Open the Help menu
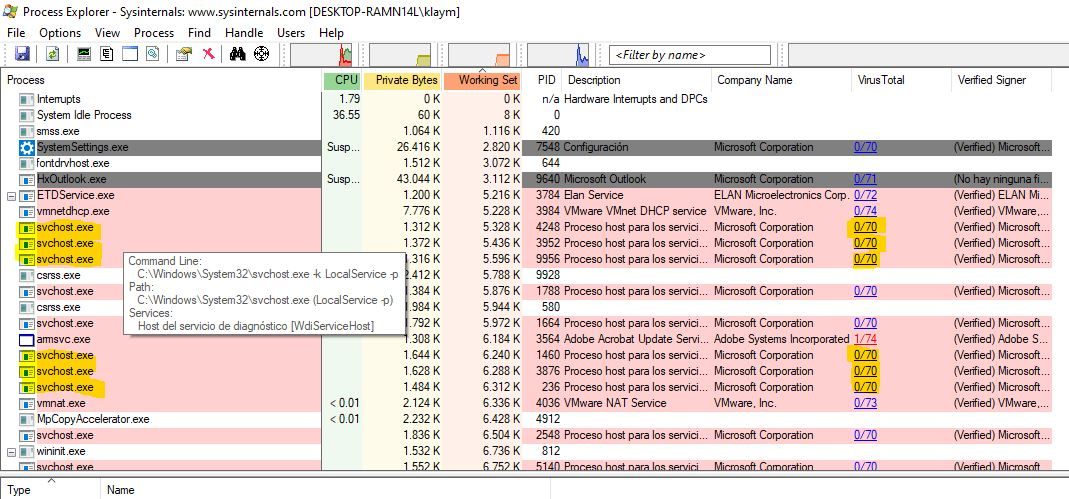 pos(331,33)
